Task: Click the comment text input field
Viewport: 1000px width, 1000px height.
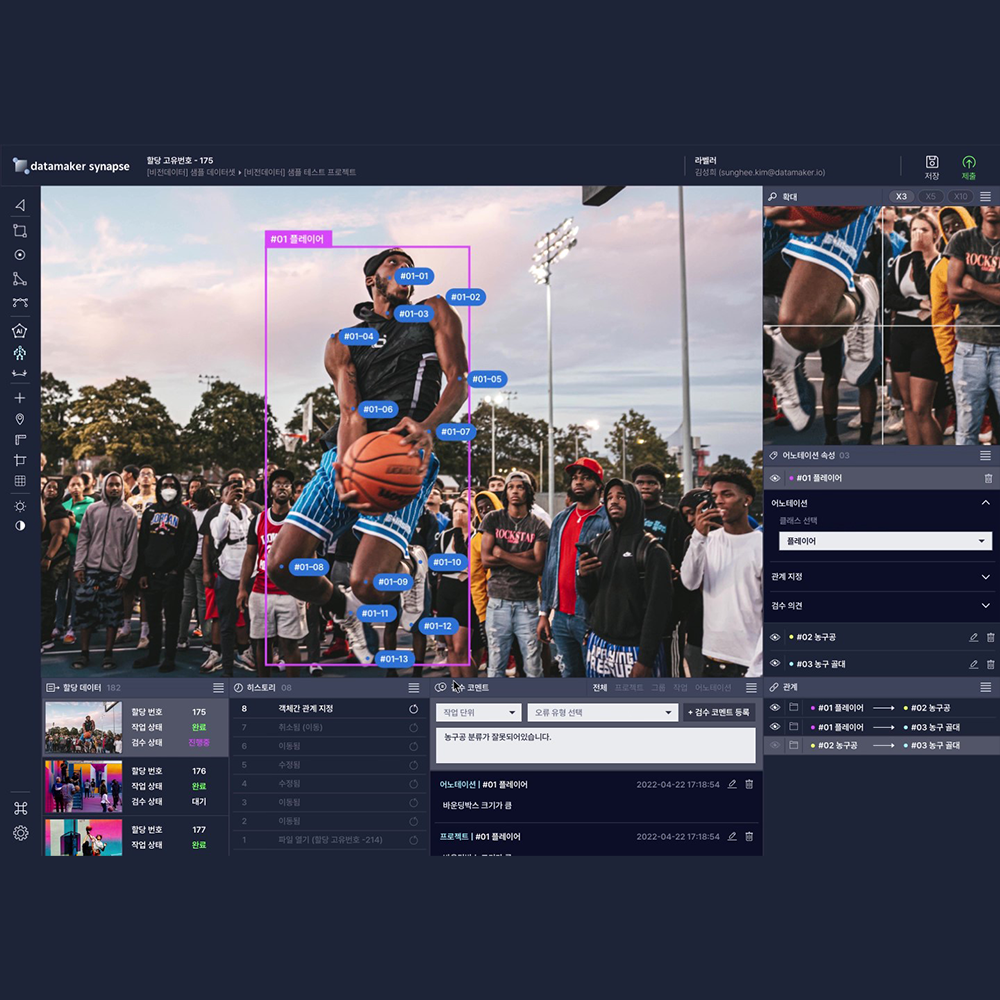Action: click(596, 745)
